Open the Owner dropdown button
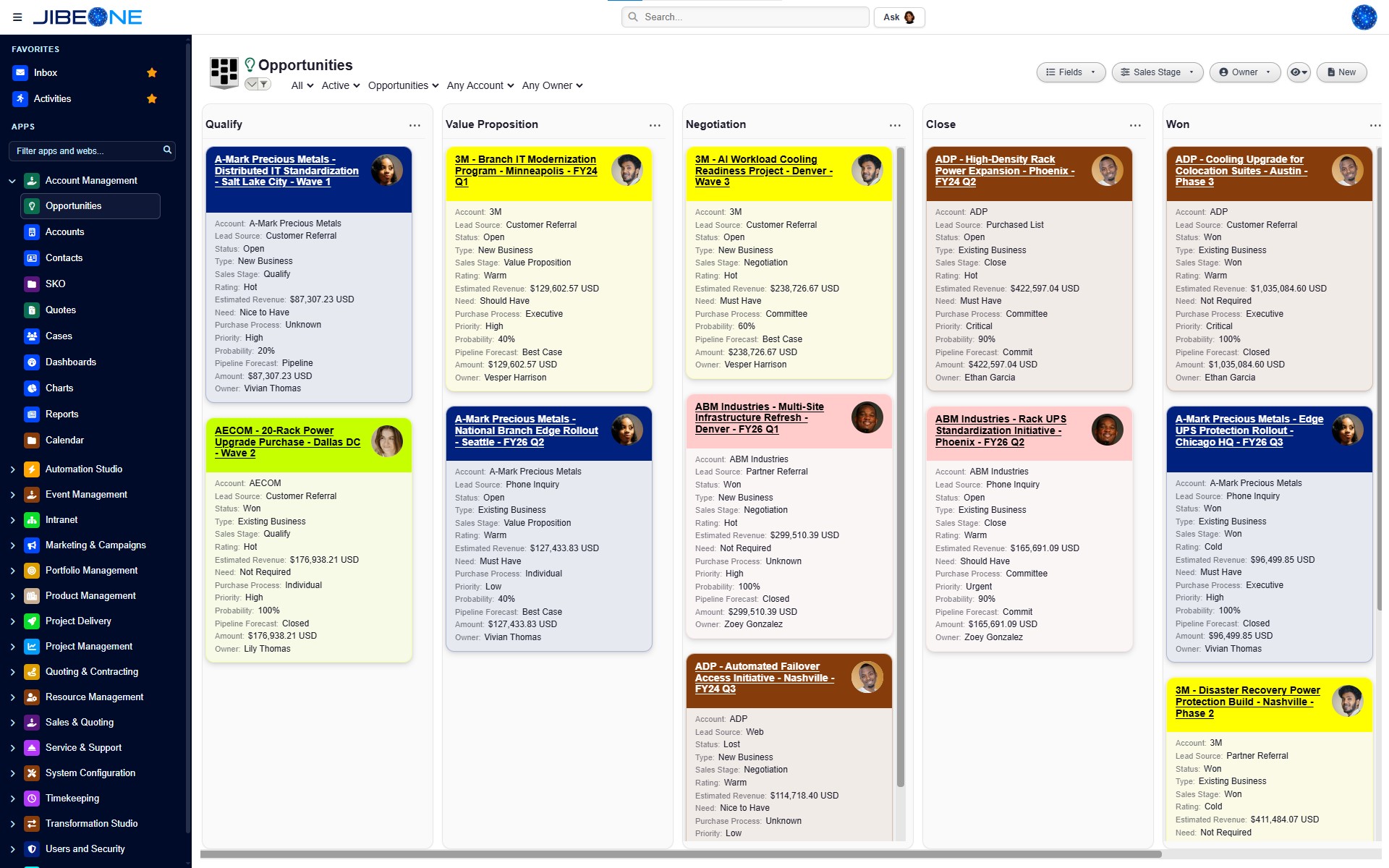This screenshot has height=868, width=1389. tap(1244, 72)
